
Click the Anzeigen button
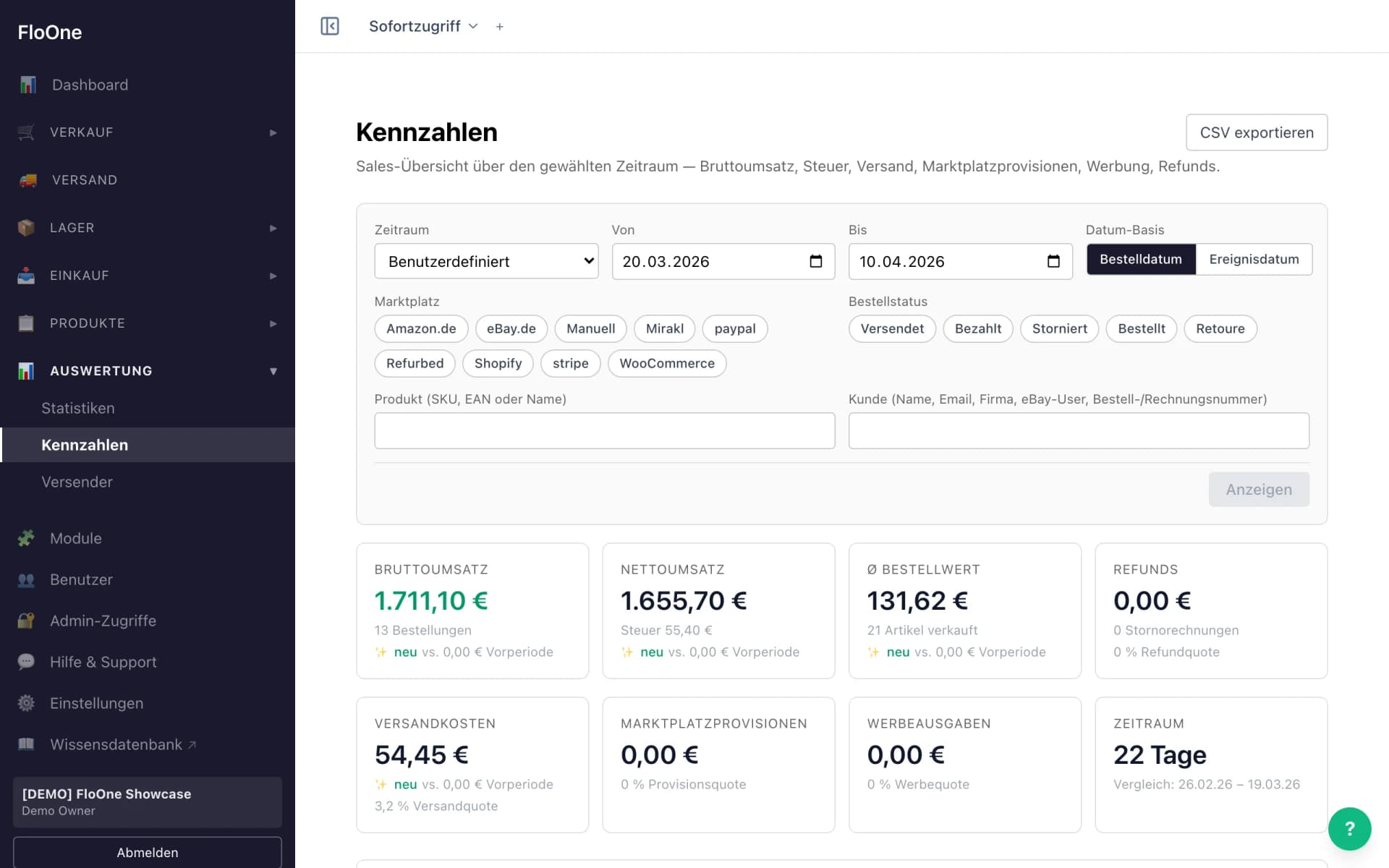pyautogui.click(x=1259, y=489)
